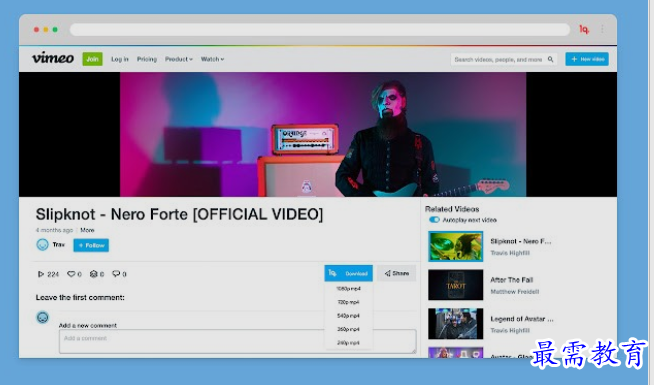
Task: Select the 720p mp4 download option
Action: point(349,302)
